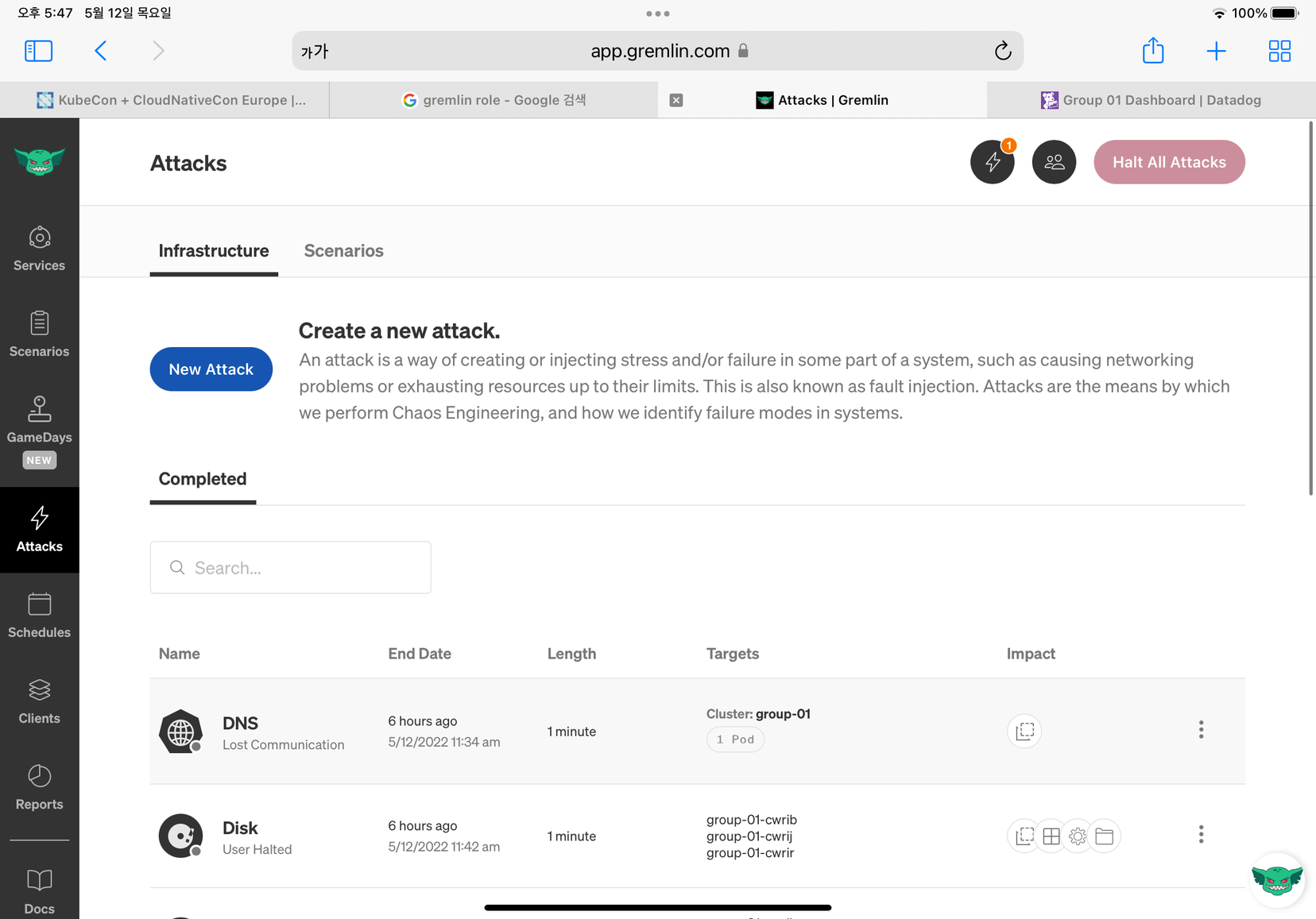Screen dimensions: 1316x919
Task: Click the app.gremlin.com address bar
Action: [659, 51]
